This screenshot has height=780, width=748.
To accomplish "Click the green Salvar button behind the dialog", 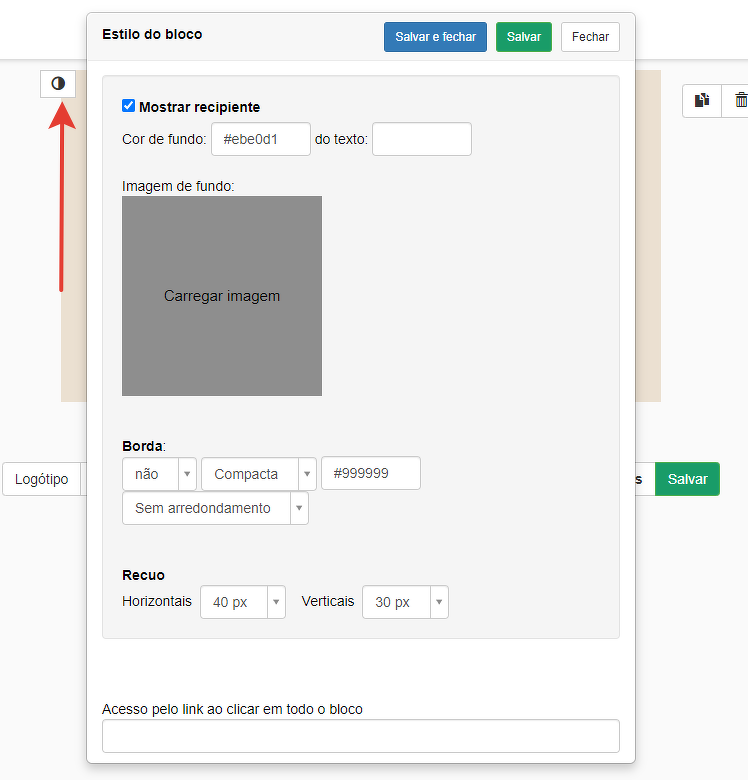I will coord(687,479).
